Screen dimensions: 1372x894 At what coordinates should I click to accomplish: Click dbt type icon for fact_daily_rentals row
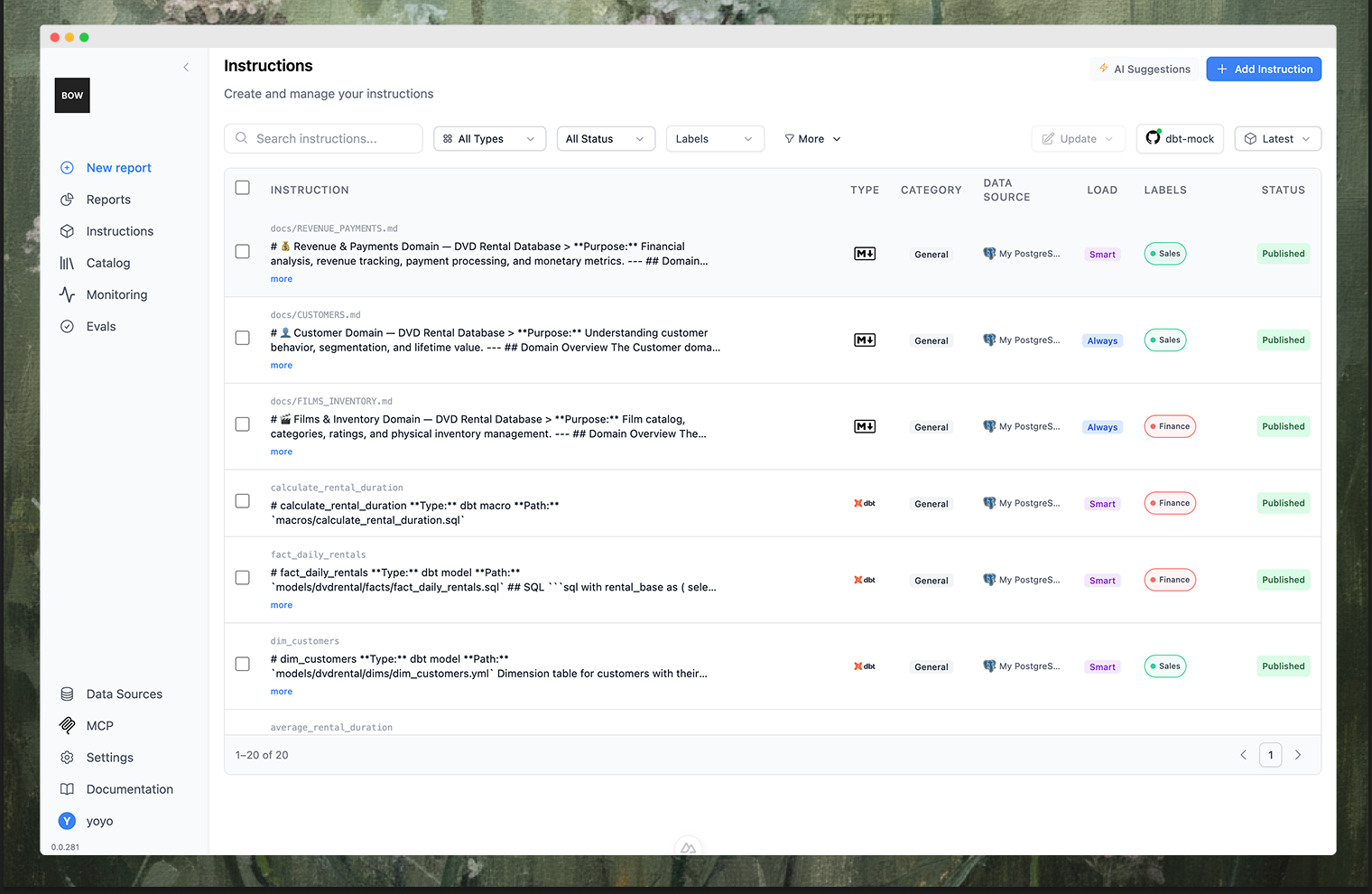pyautogui.click(x=865, y=580)
